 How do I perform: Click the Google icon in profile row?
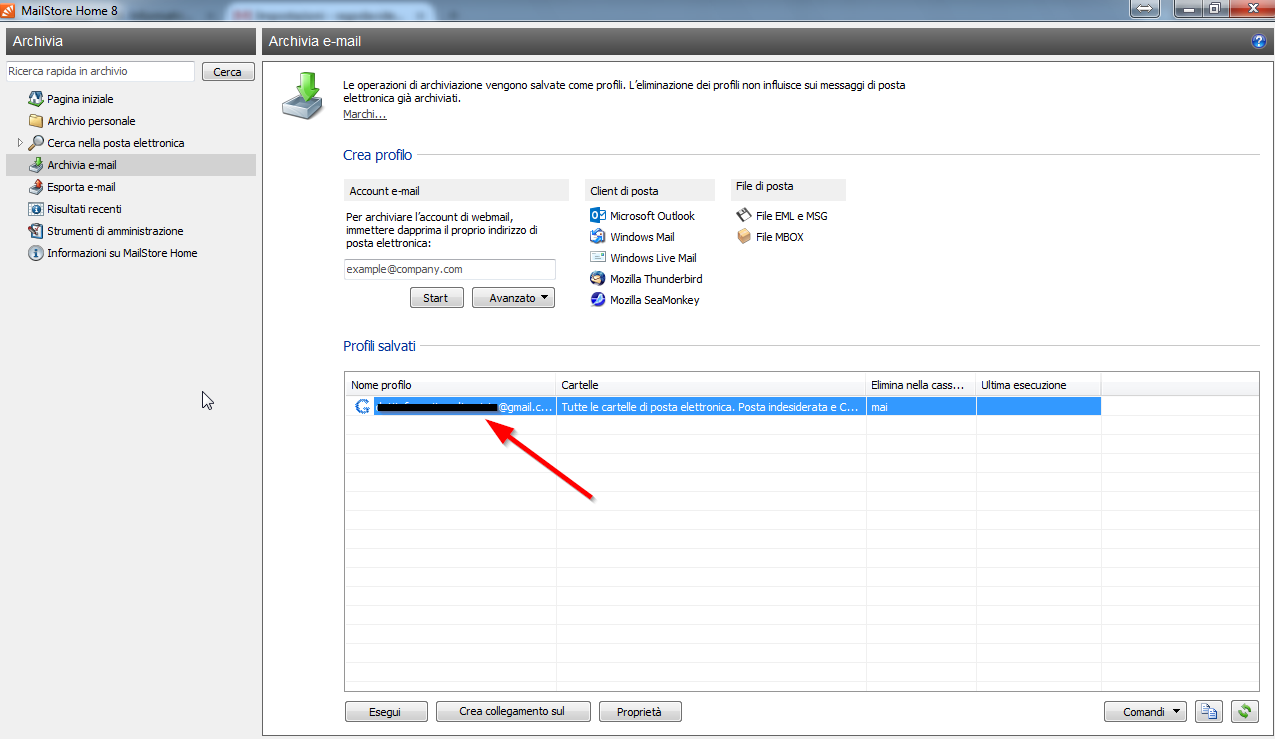(362, 407)
